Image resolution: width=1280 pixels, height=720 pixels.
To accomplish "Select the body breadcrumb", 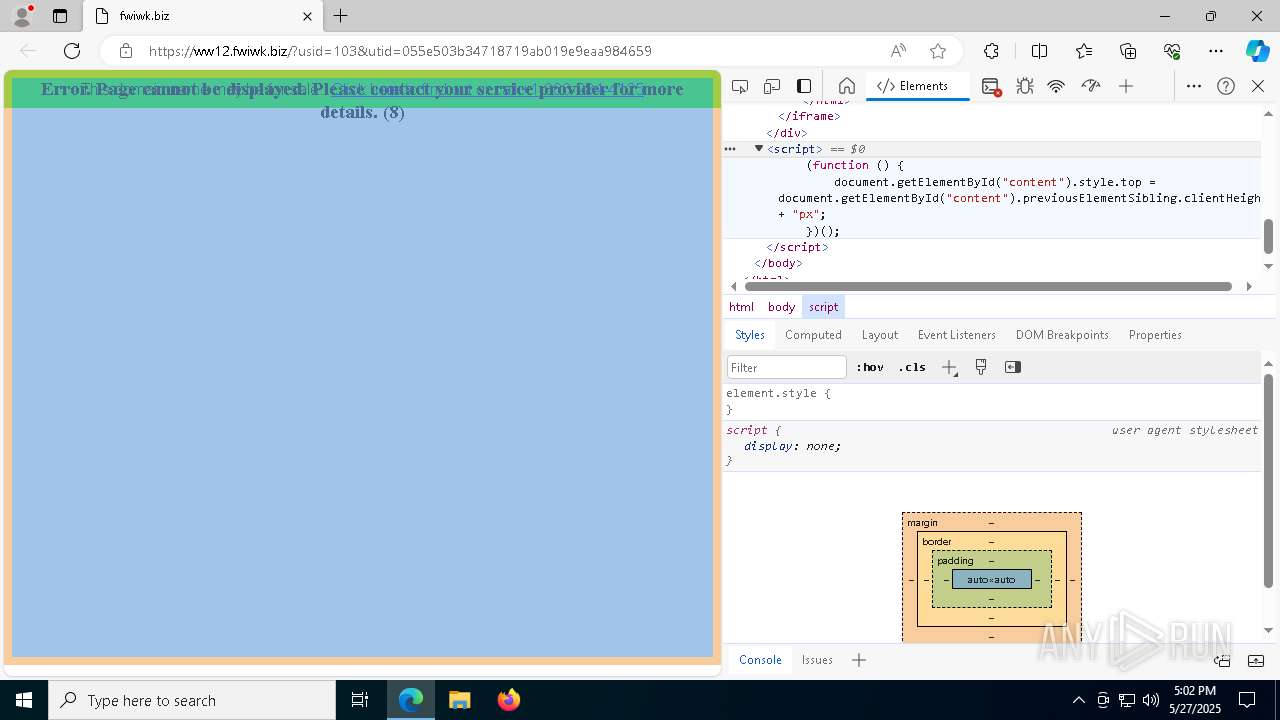I will [x=781, y=307].
